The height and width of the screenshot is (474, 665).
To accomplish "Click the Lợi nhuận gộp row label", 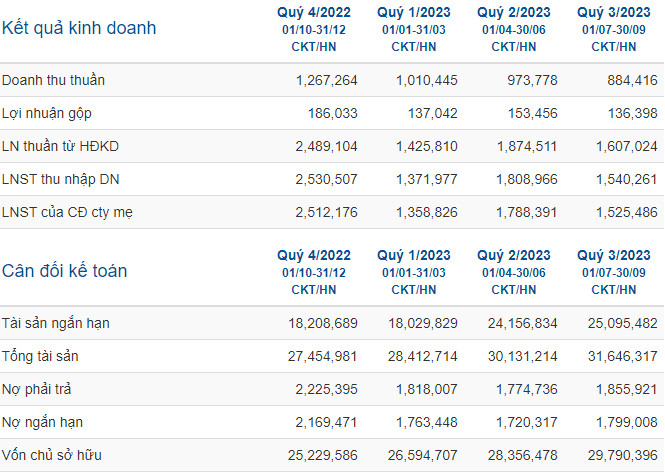I will (x=47, y=114).
